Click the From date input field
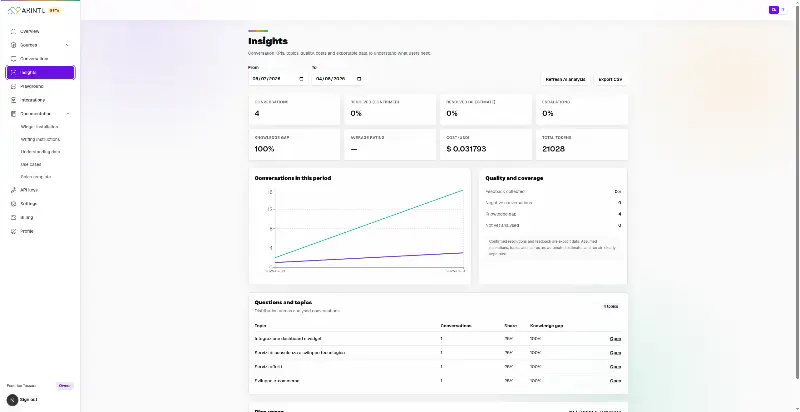Image resolution: width=800 pixels, height=412 pixels. click(278, 79)
